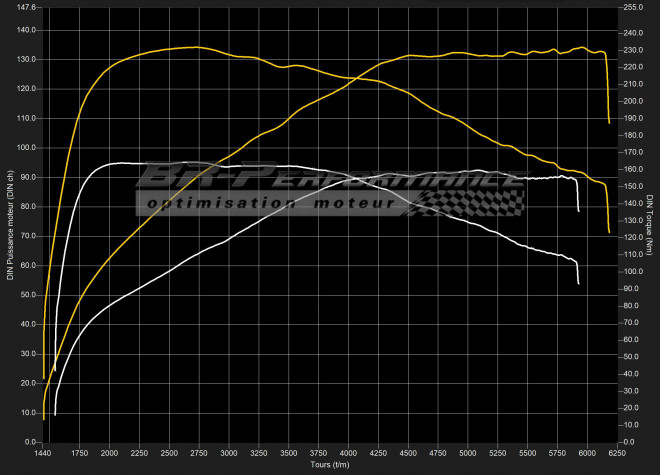Click the 4500 tick label on the RPM axis
This screenshot has width=660, height=475.
click(408, 453)
